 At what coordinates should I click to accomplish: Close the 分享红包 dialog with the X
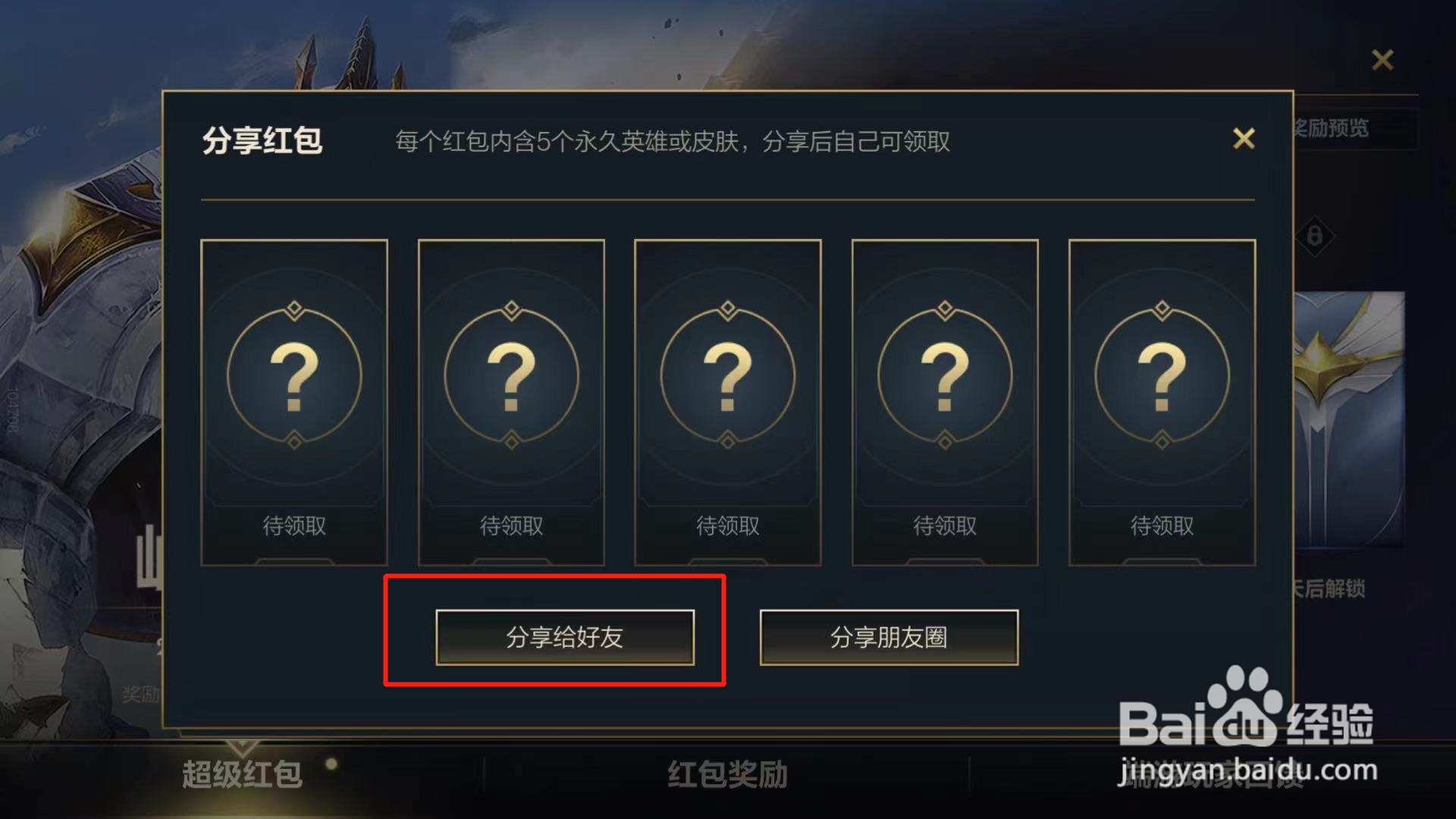pos(1244,138)
